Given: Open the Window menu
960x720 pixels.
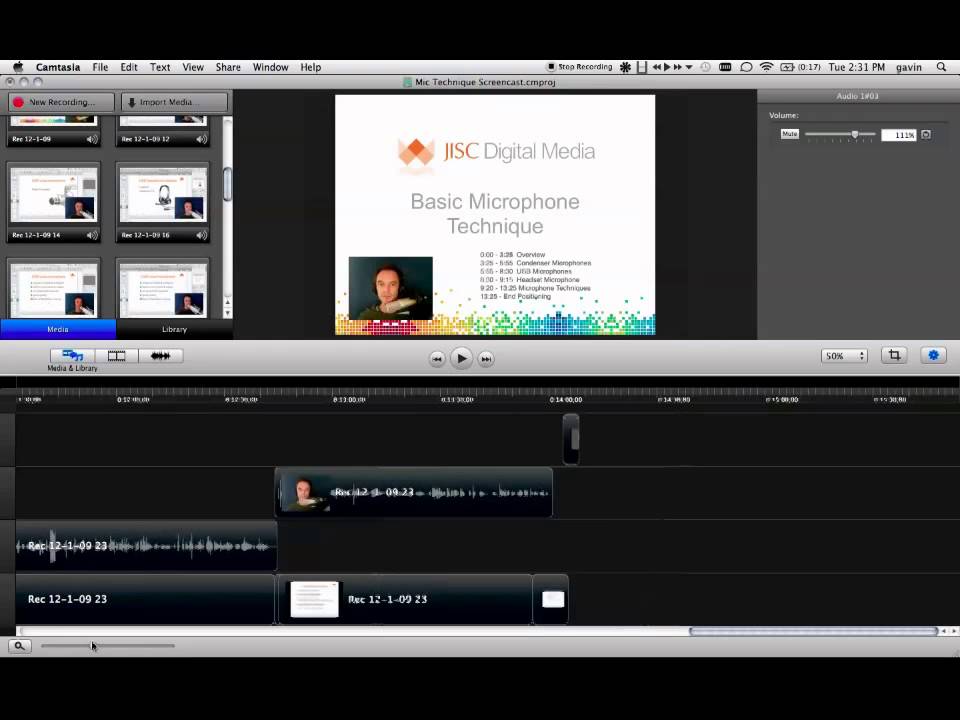Looking at the screenshot, I should pyautogui.click(x=270, y=67).
